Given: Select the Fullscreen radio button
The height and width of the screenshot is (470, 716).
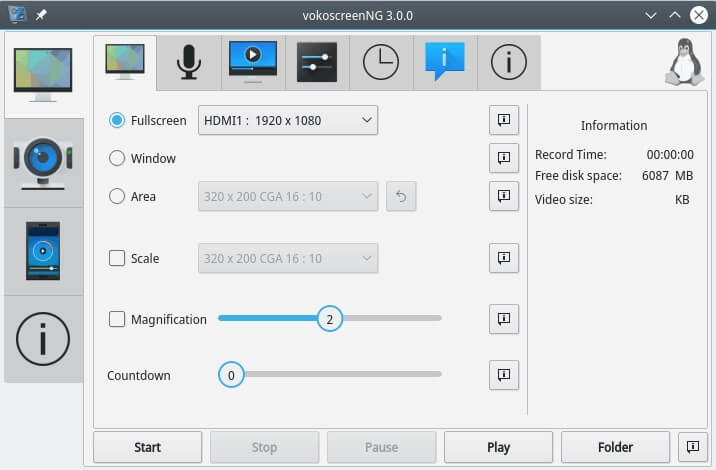Looking at the screenshot, I should coord(117,120).
